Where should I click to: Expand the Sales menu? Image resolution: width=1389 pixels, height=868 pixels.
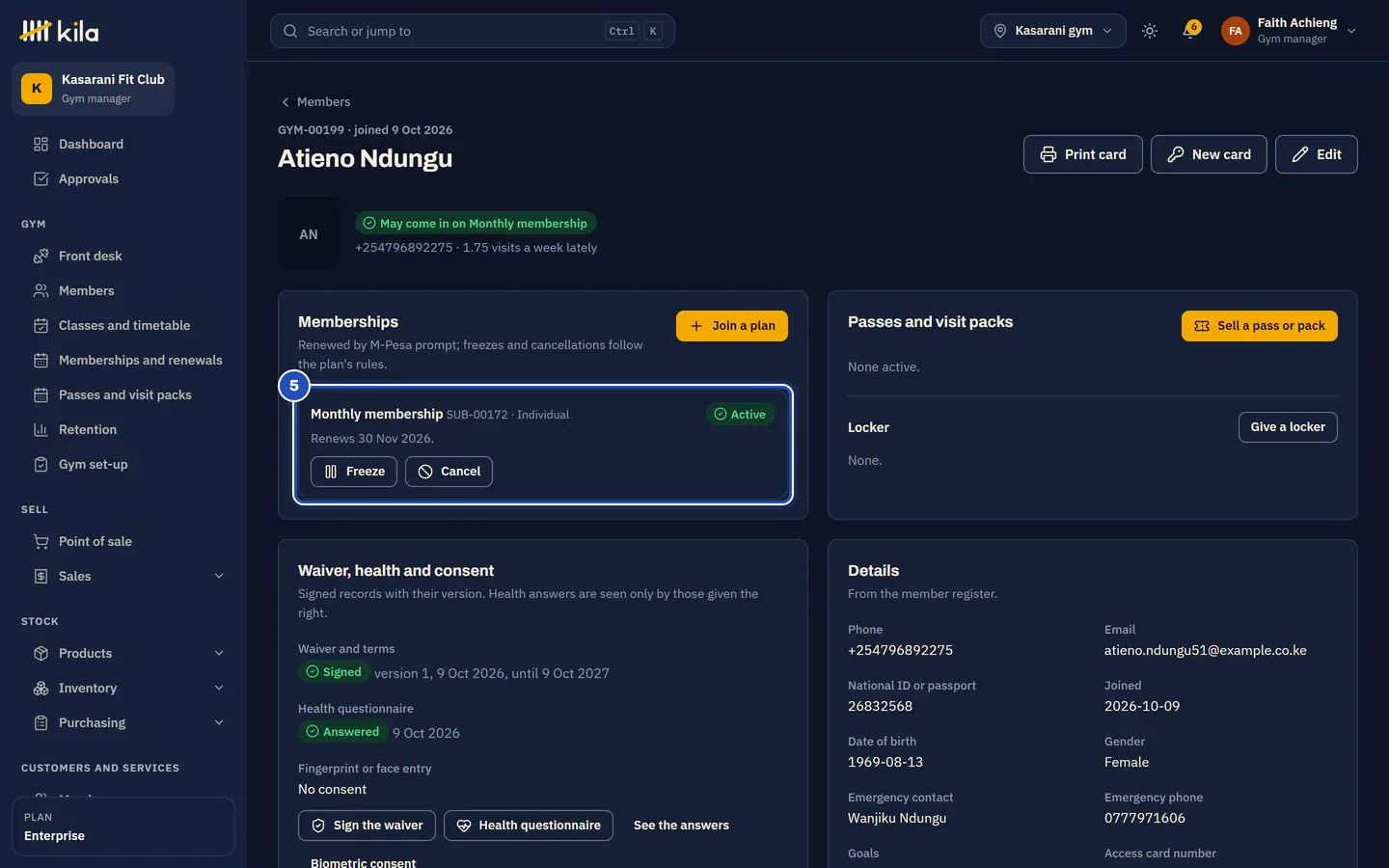click(123, 577)
